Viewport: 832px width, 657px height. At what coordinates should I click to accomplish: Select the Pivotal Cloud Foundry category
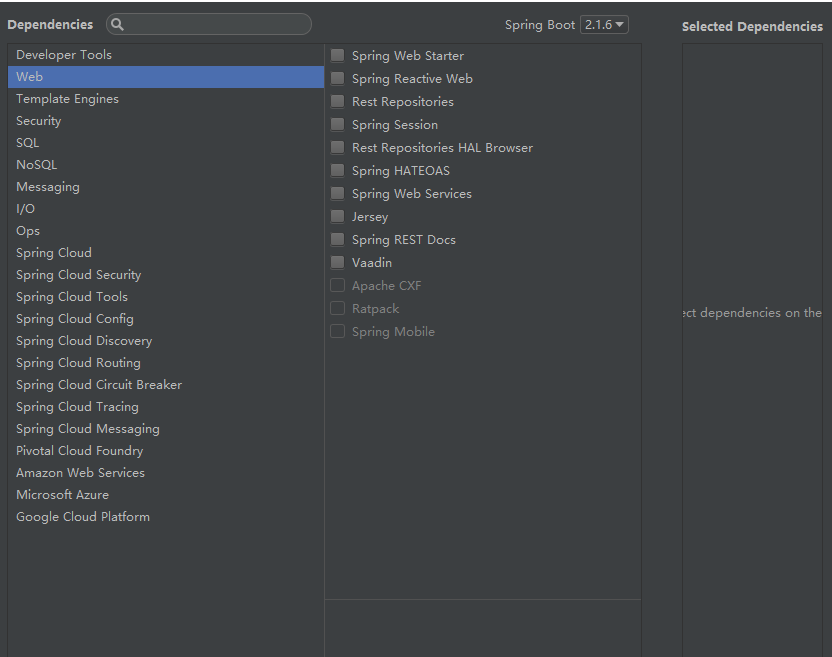point(166,451)
